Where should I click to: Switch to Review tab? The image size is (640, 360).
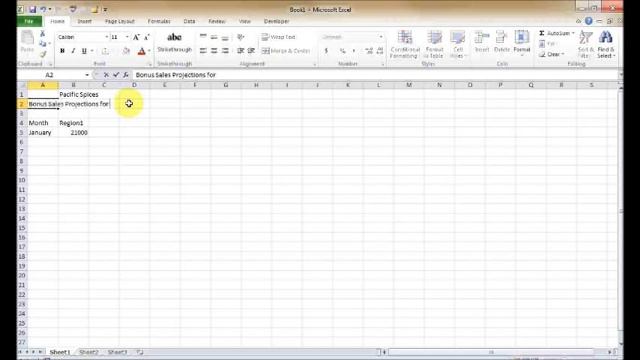[x=217, y=21]
